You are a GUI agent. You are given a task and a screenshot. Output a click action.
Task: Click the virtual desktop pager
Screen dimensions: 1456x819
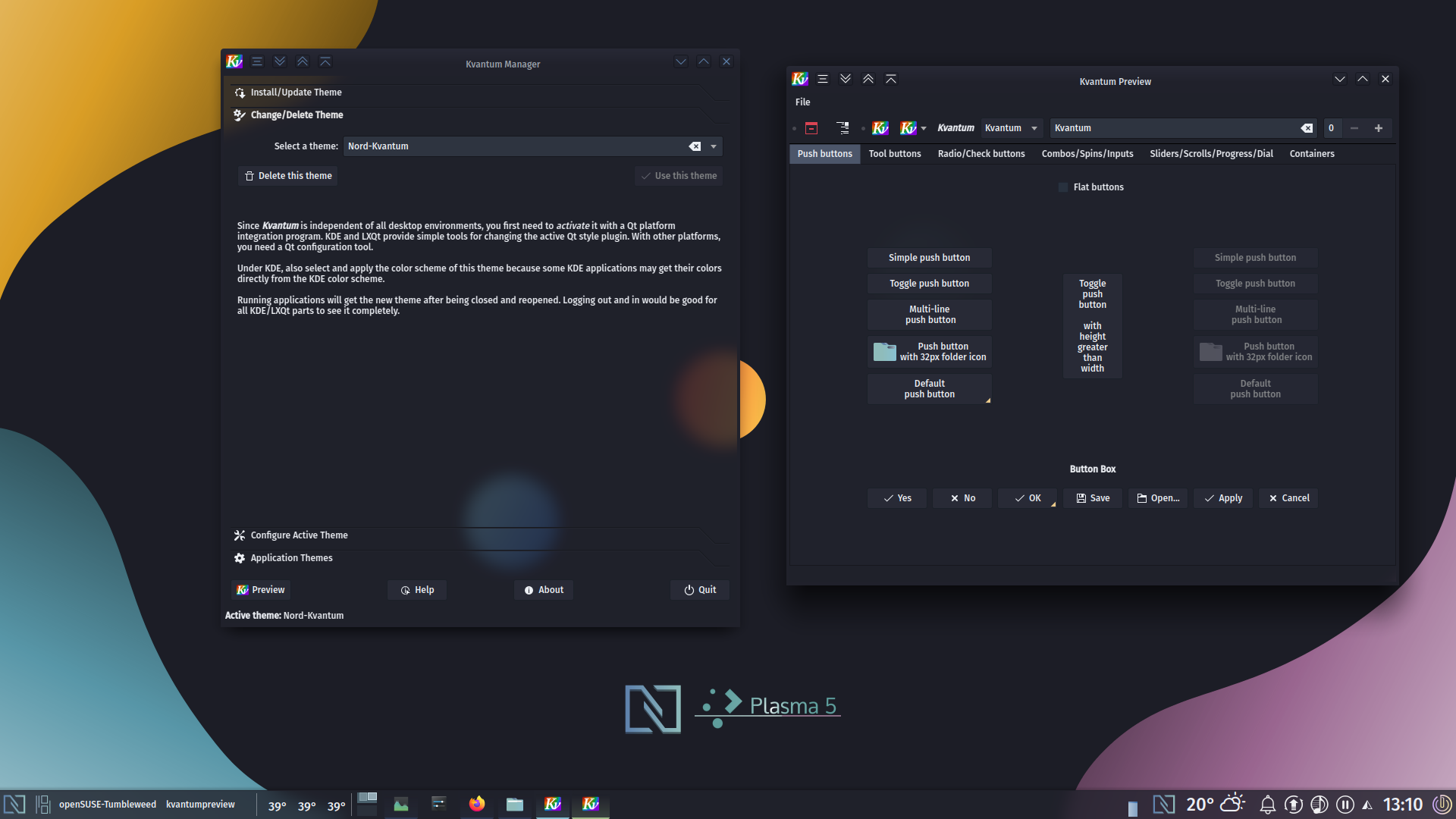coord(367,804)
